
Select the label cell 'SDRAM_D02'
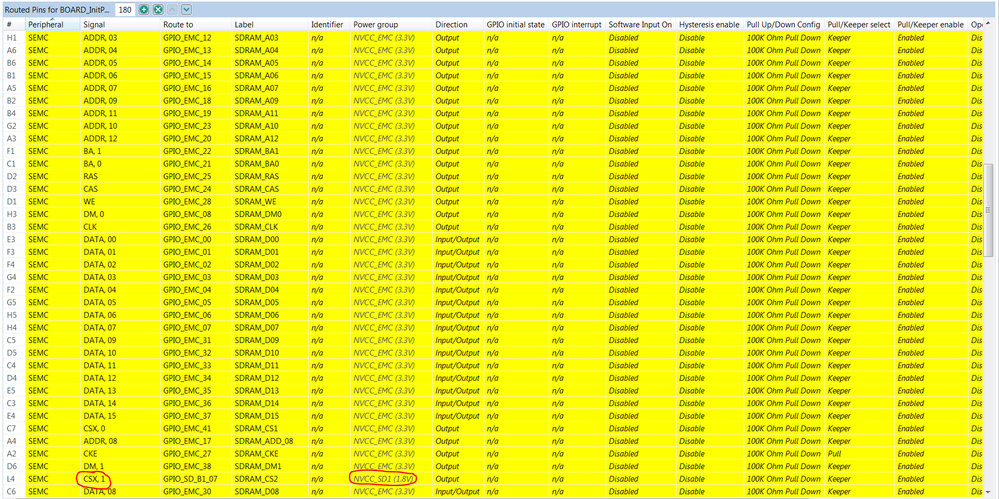click(x=256, y=264)
